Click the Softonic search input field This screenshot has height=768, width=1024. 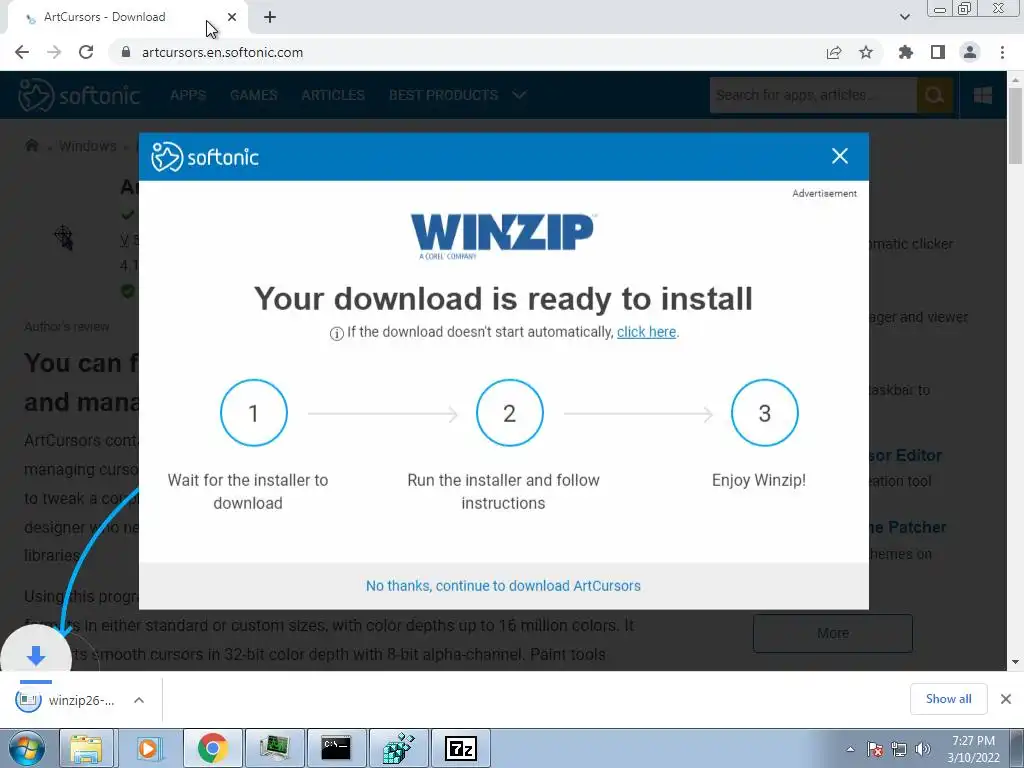(813, 95)
